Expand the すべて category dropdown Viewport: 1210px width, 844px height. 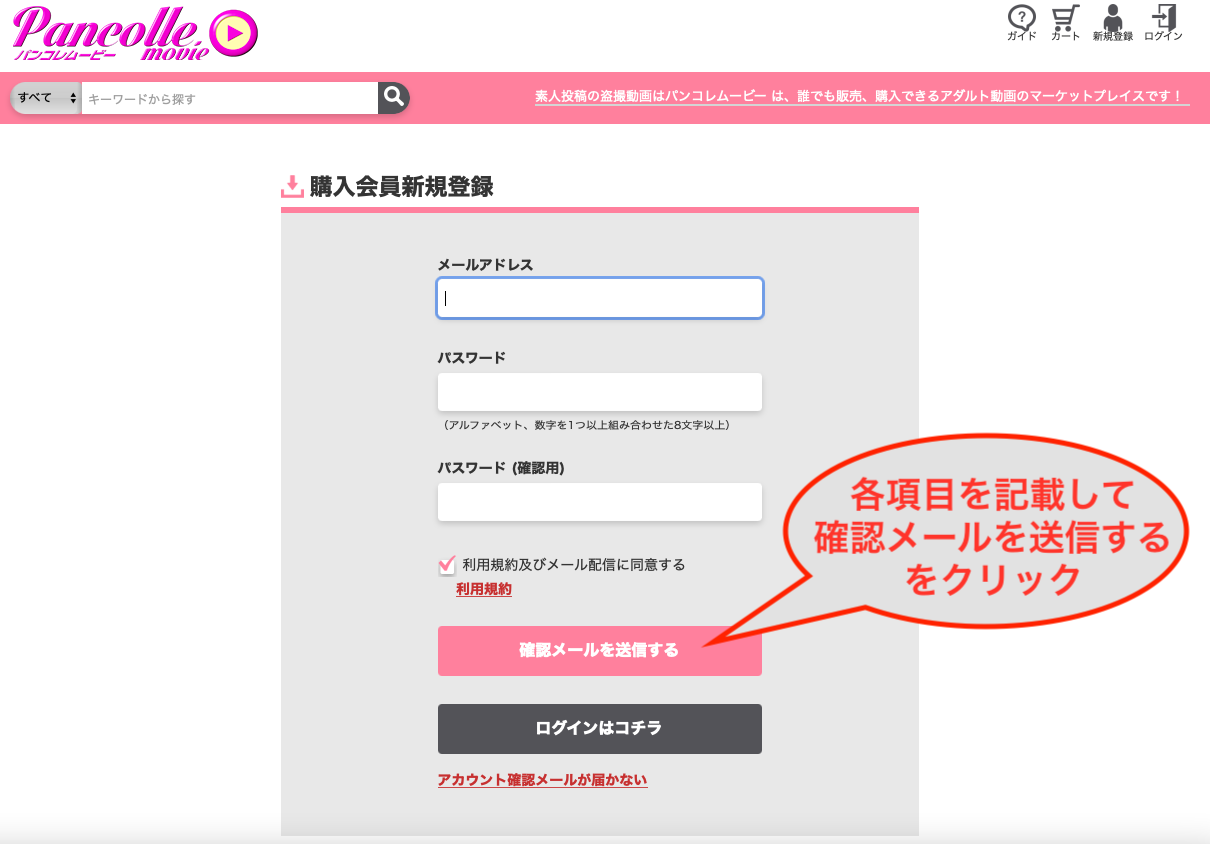46,98
